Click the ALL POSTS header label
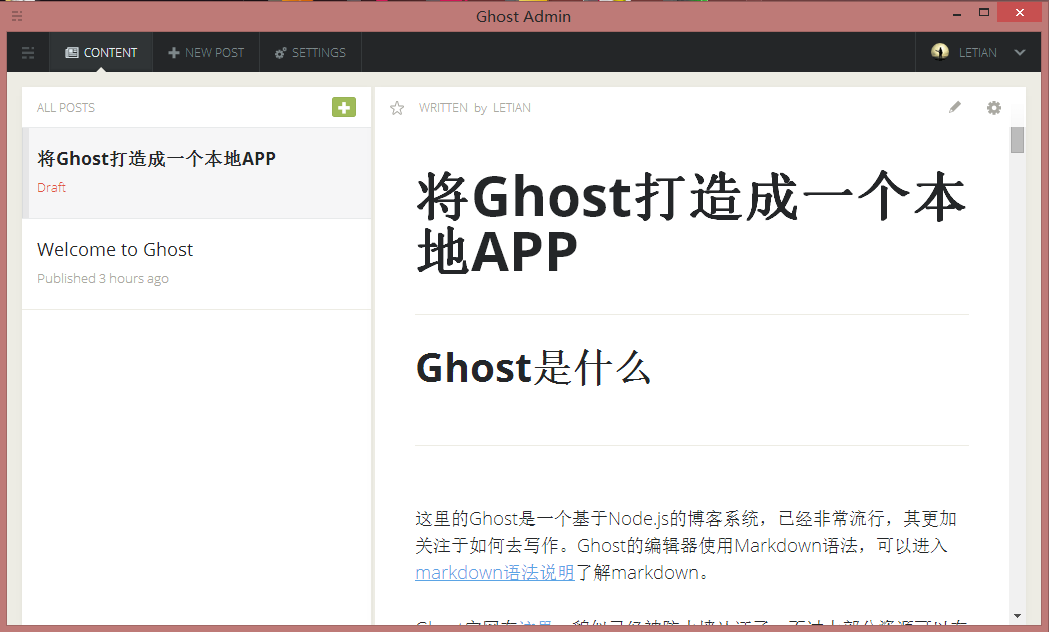This screenshot has width=1049, height=632. 66,108
